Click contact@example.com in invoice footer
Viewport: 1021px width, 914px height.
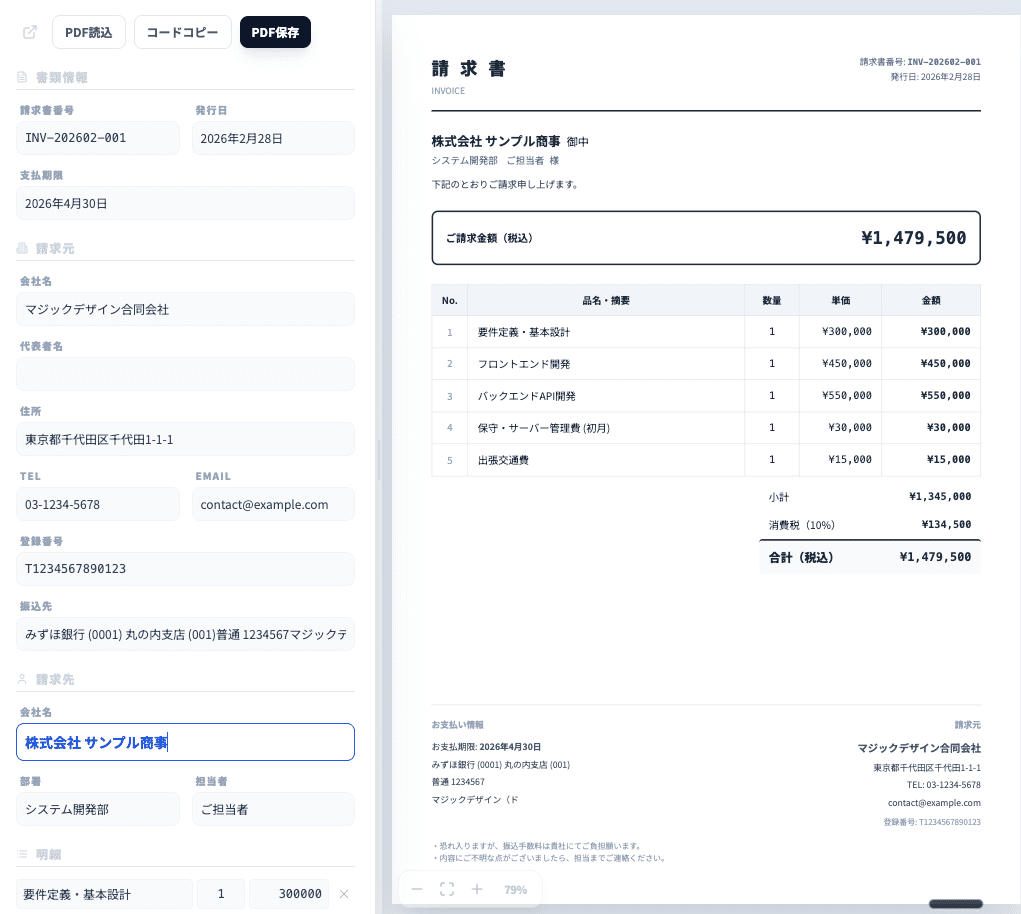[934, 803]
